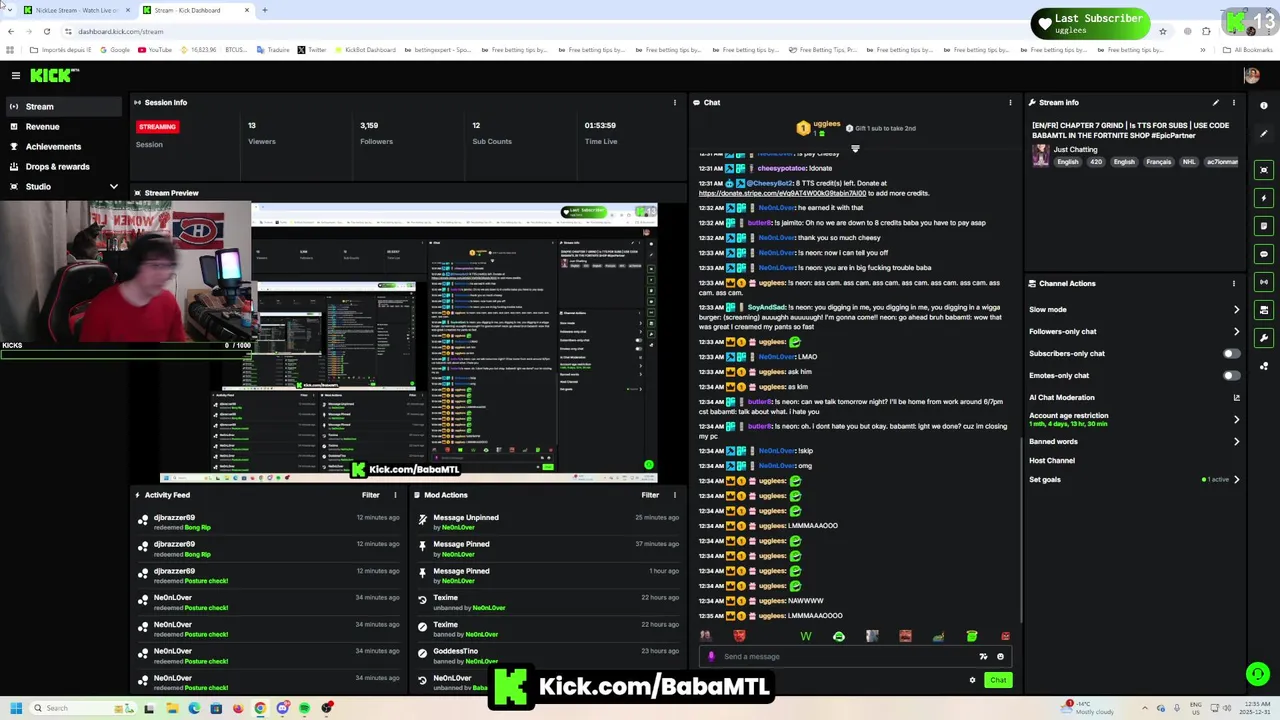Open Mod Actions Filter dropdown

tap(650, 495)
